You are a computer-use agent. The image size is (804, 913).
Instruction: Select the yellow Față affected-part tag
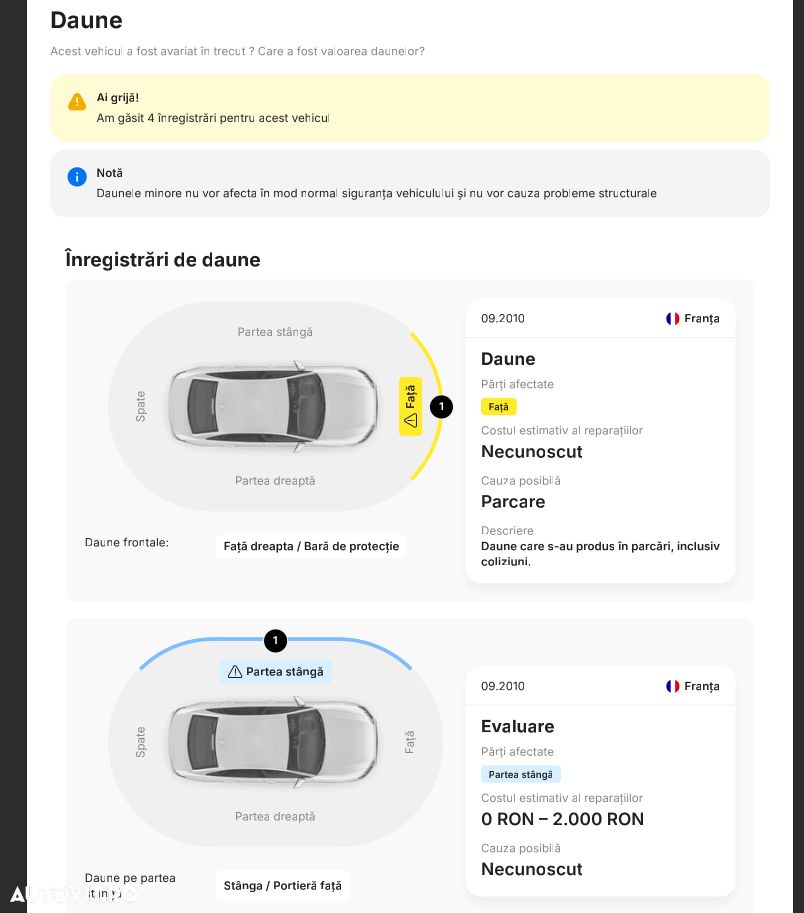click(498, 407)
